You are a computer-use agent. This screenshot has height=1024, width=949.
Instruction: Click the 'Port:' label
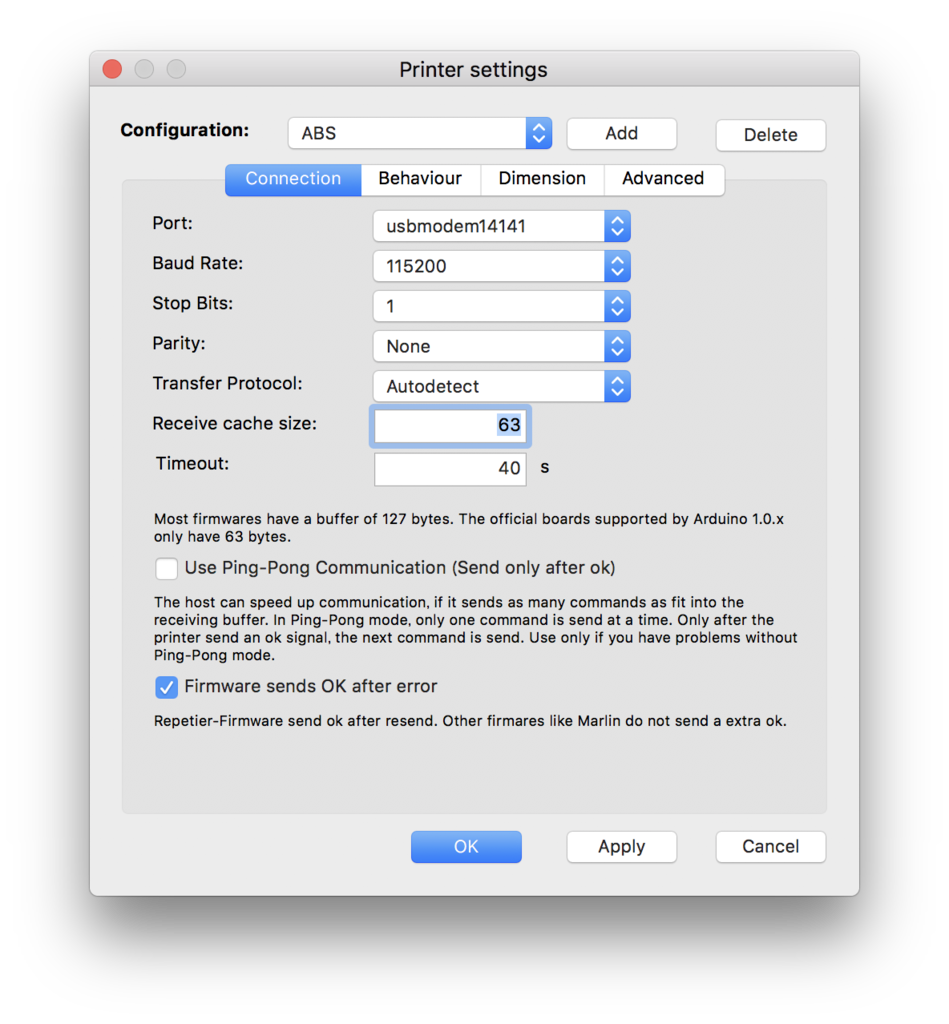[172, 223]
